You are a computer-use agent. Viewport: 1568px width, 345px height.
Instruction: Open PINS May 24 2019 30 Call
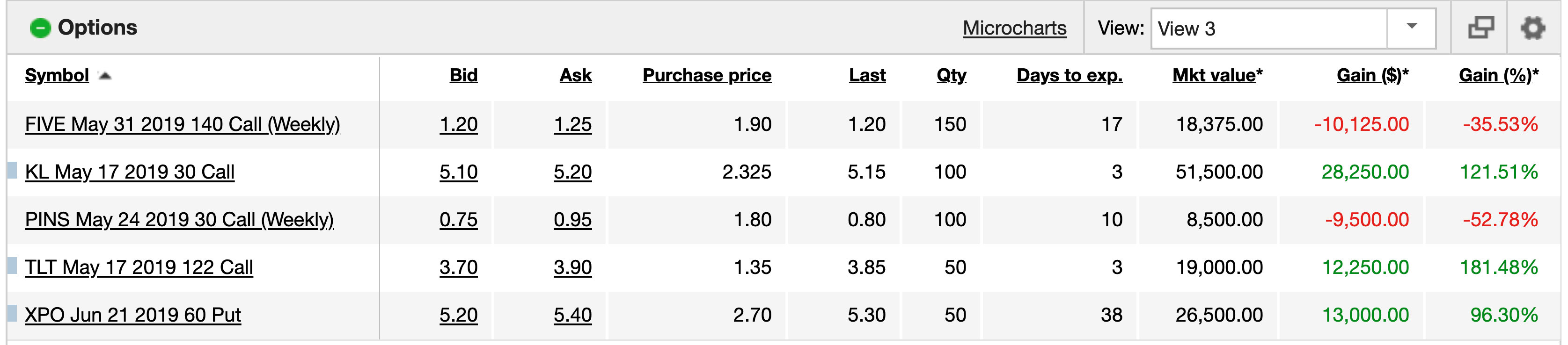tap(180, 220)
